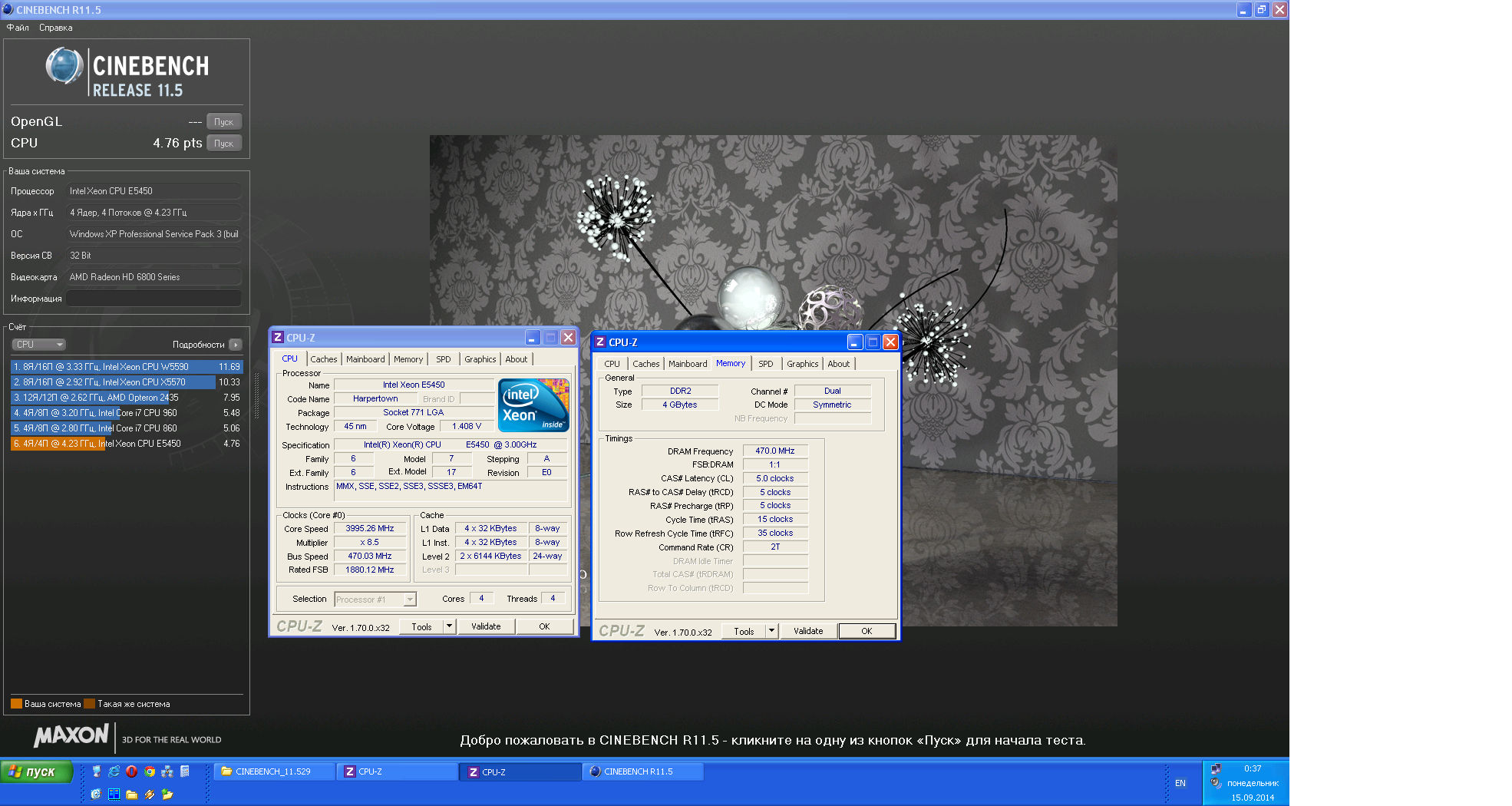1512x806 pixels.
Task: Select the orange Xeon E5450 result bar
Action: 127,444
